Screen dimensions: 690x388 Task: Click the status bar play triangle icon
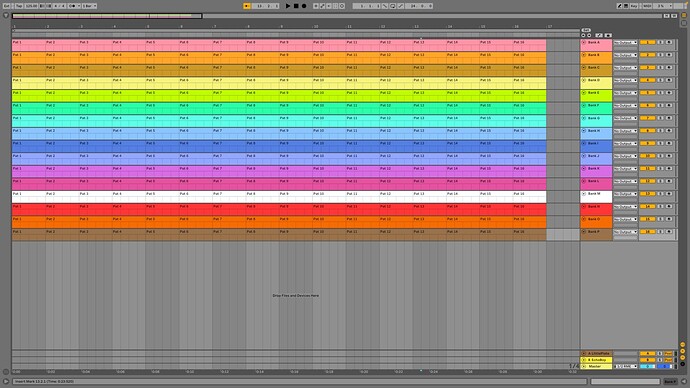pyautogui.click(x=6, y=381)
